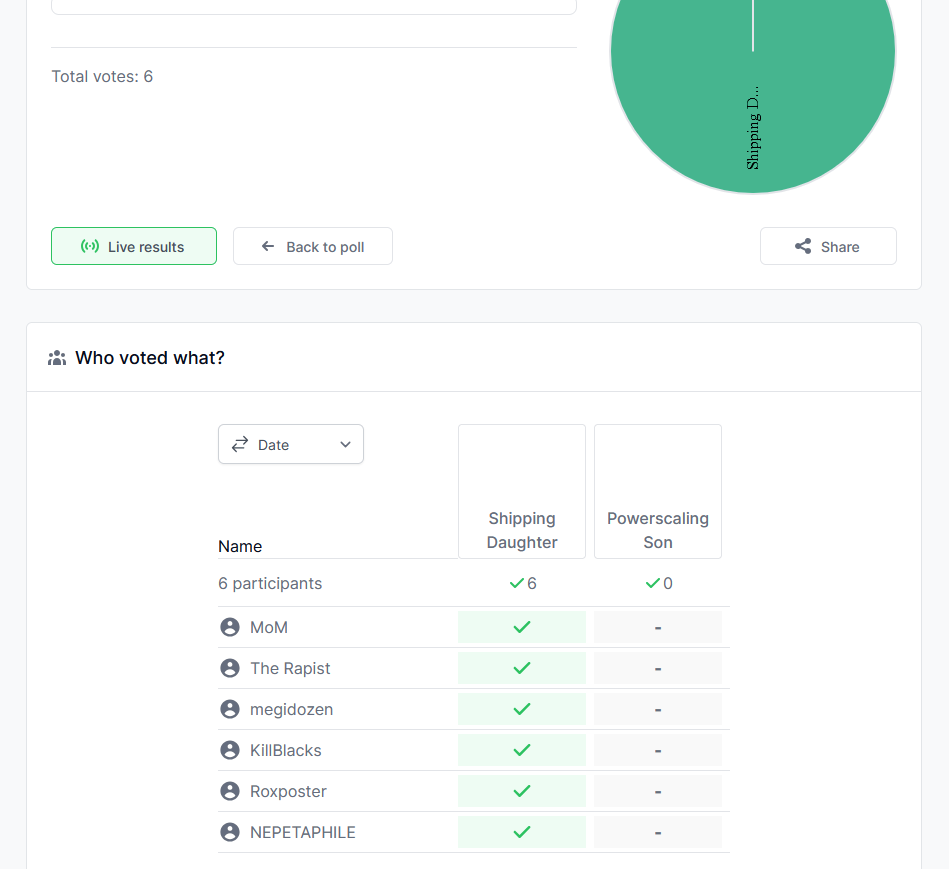Go back to the poll

(x=312, y=246)
